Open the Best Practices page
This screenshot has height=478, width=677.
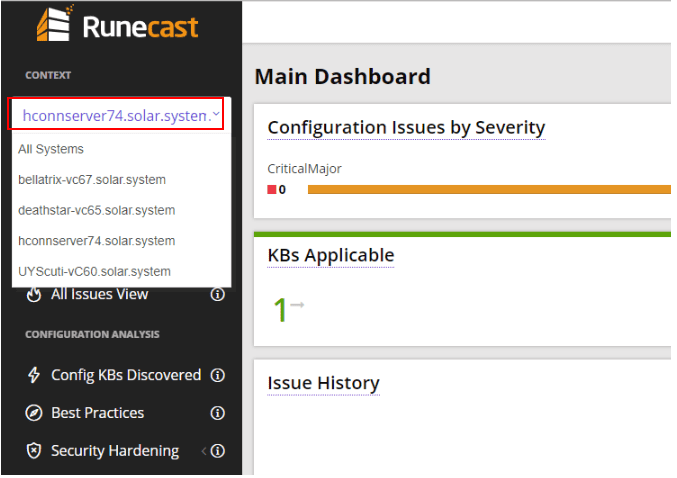97,413
